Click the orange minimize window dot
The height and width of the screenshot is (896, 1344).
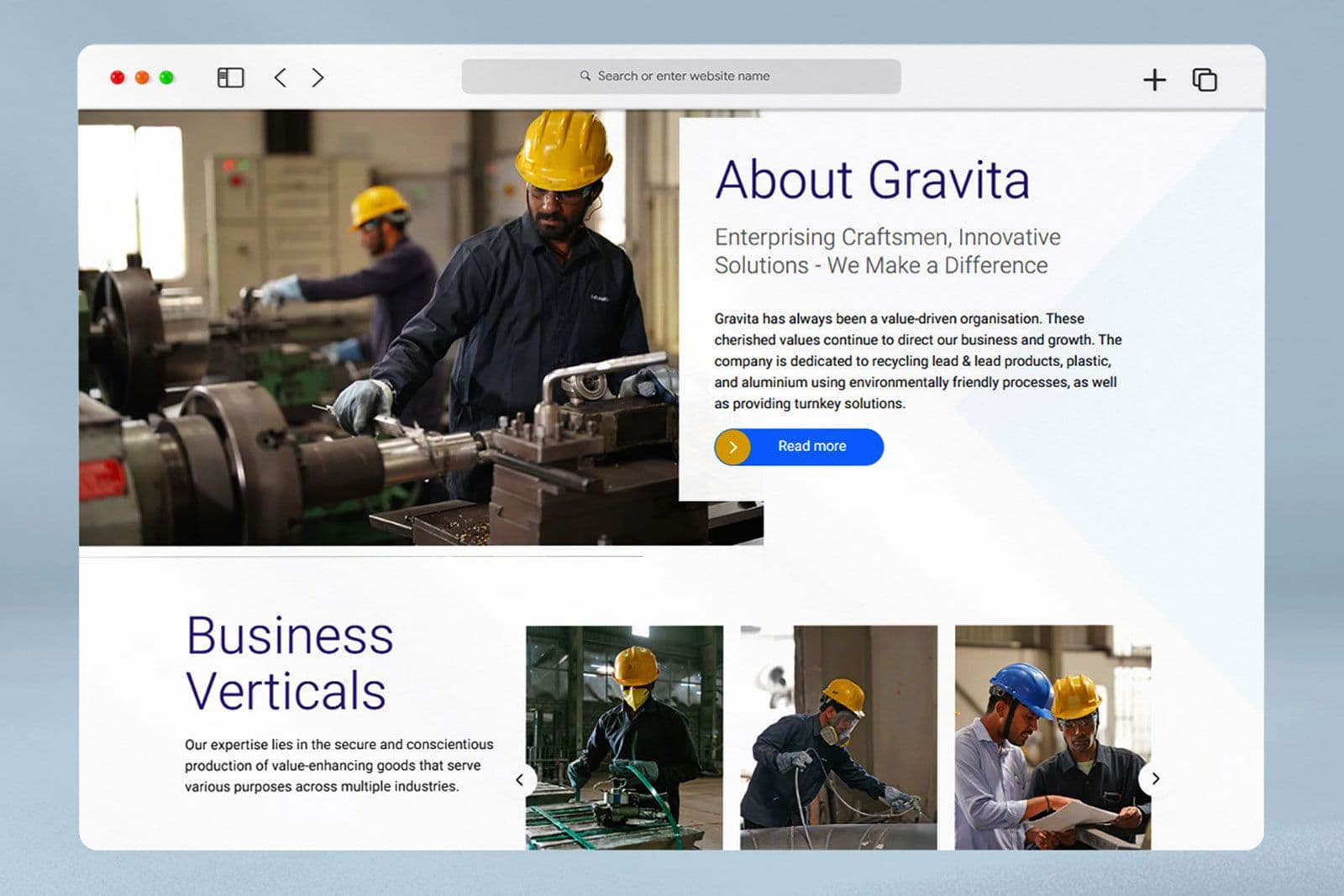tap(142, 77)
